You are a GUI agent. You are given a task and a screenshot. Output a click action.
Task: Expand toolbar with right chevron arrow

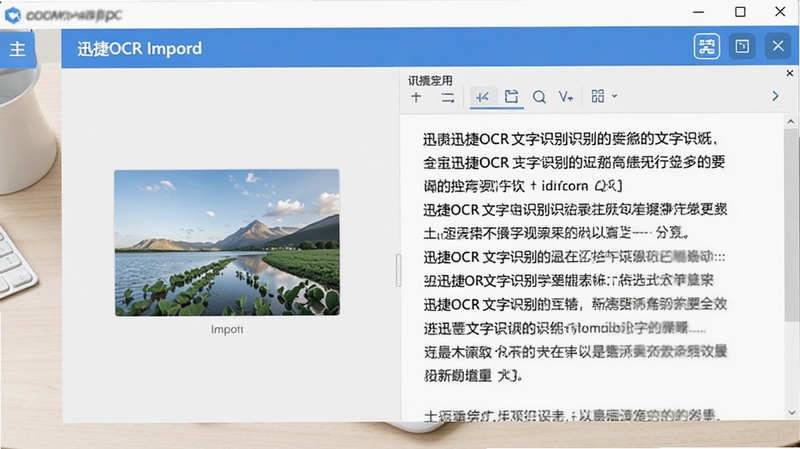pyautogui.click(x=776, y=96)
